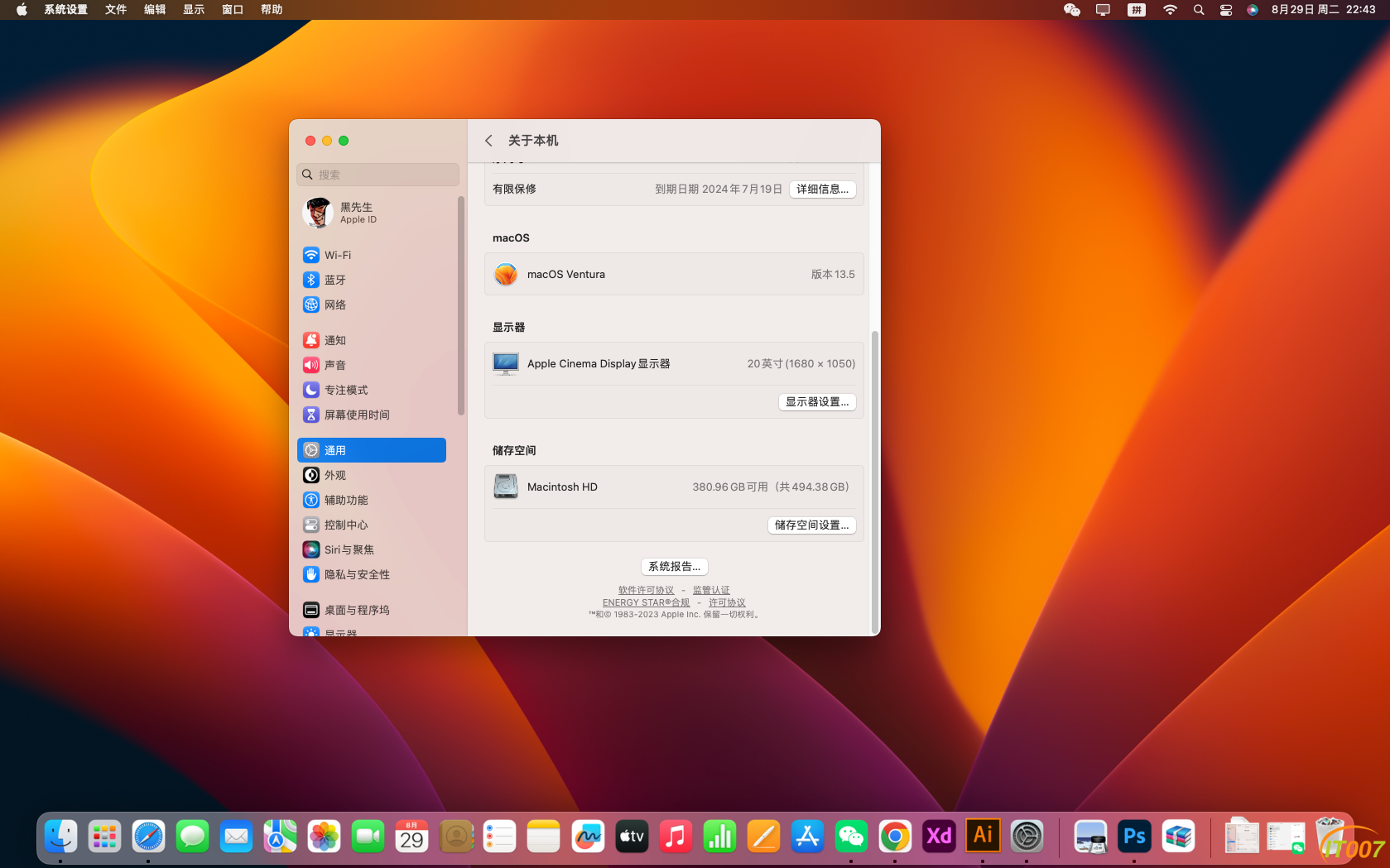This screenshot has width=1390, height=868.
Task: Click the About pane vertical scrollbar
Action: [874, 481]
